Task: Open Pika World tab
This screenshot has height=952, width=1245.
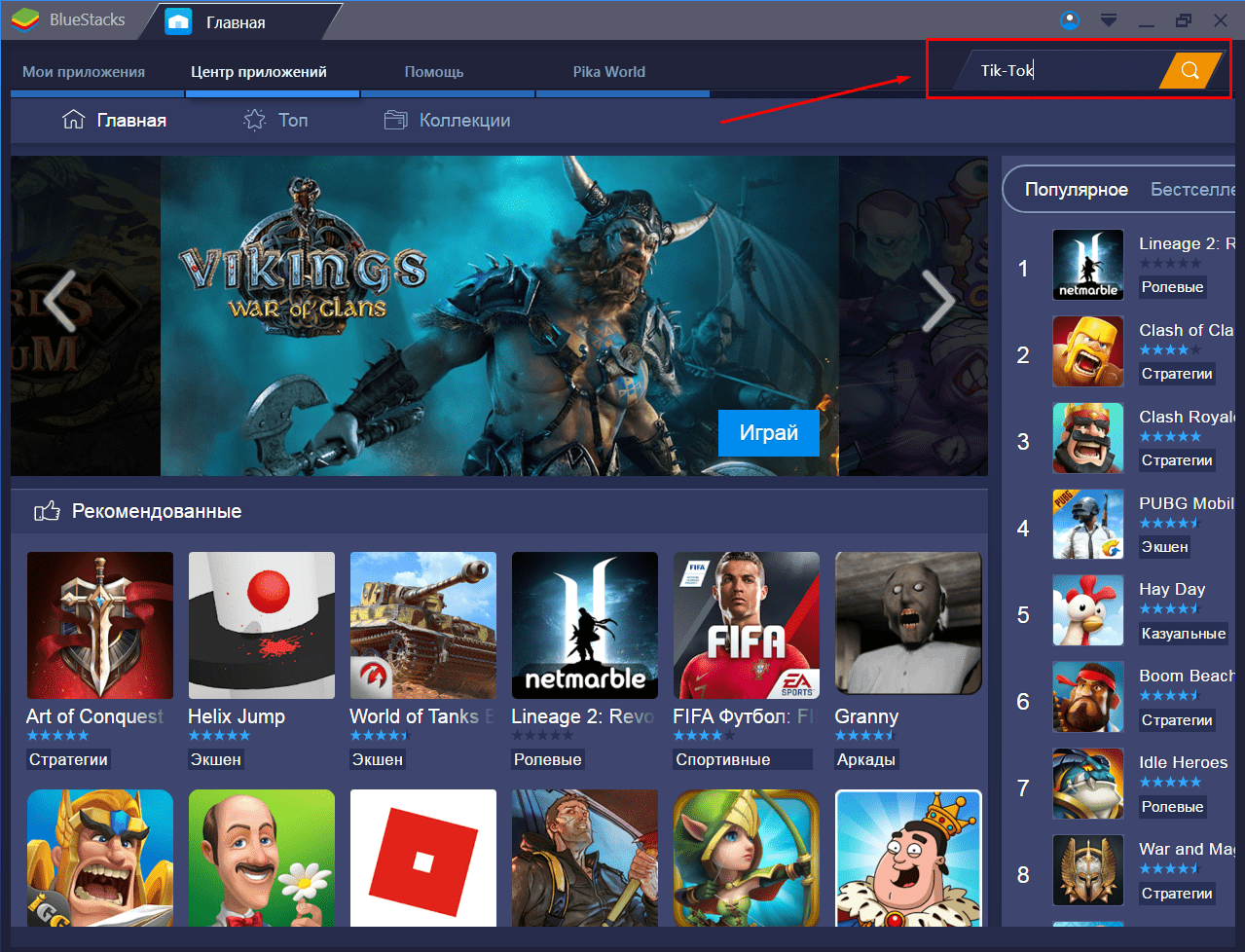Action: coord(608,72)
